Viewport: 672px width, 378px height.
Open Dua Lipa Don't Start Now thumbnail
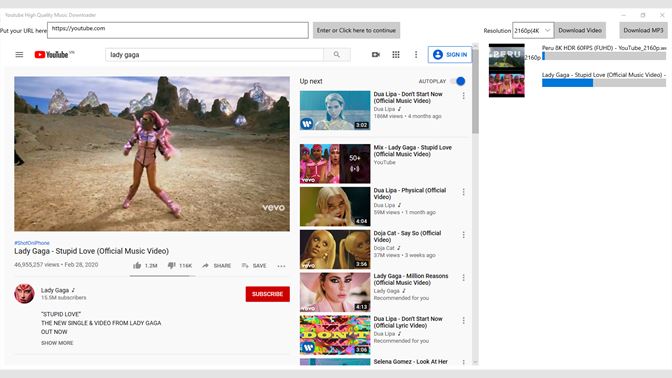[335, 110]
